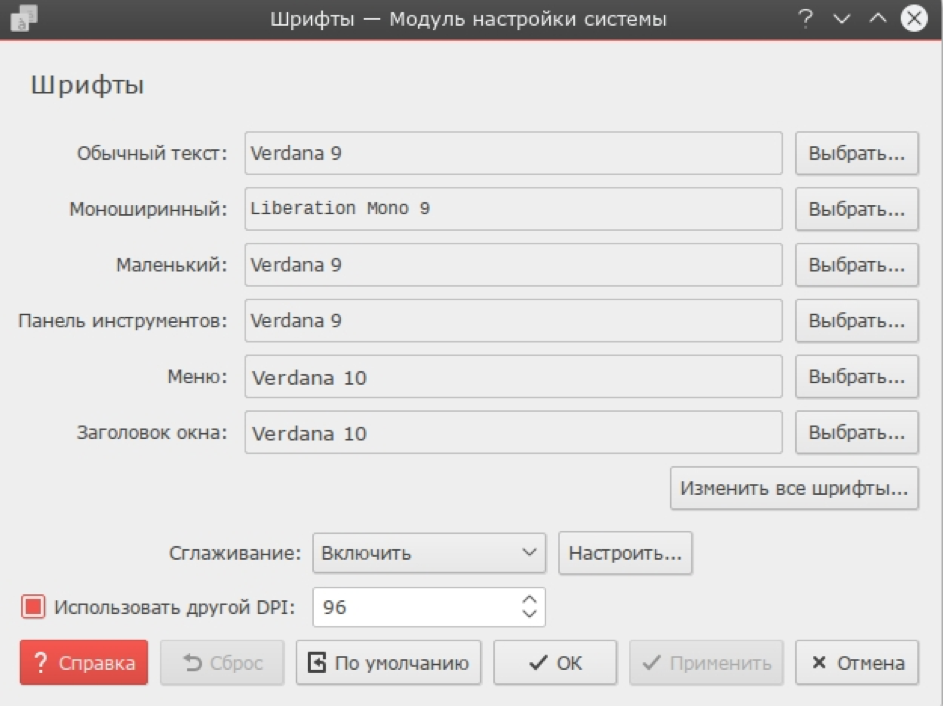Click the Заголовок окна font field
This screenshot has height=706, width=943.
tap(513, 432)
